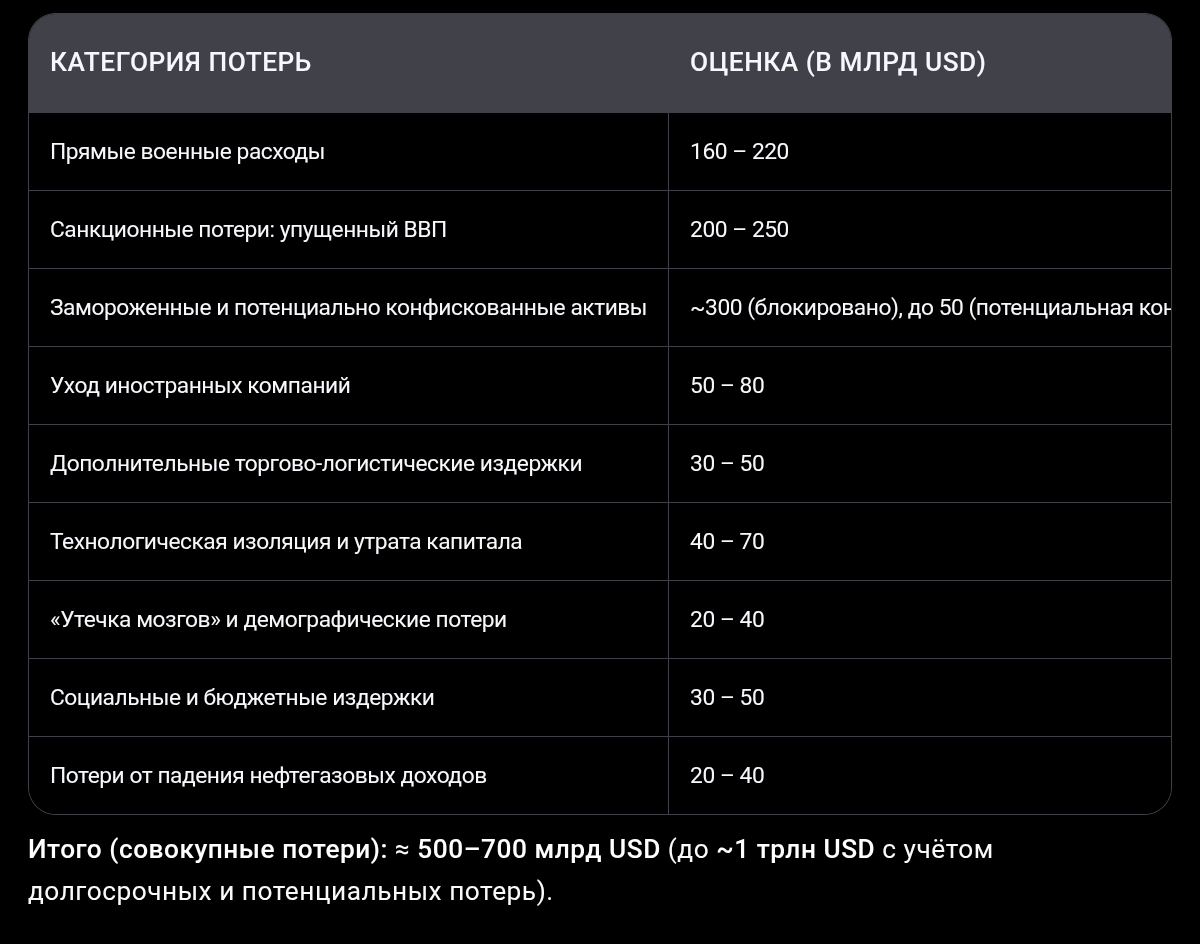Select «Санкционные потери: упущенный ВВП» cell

248,230
